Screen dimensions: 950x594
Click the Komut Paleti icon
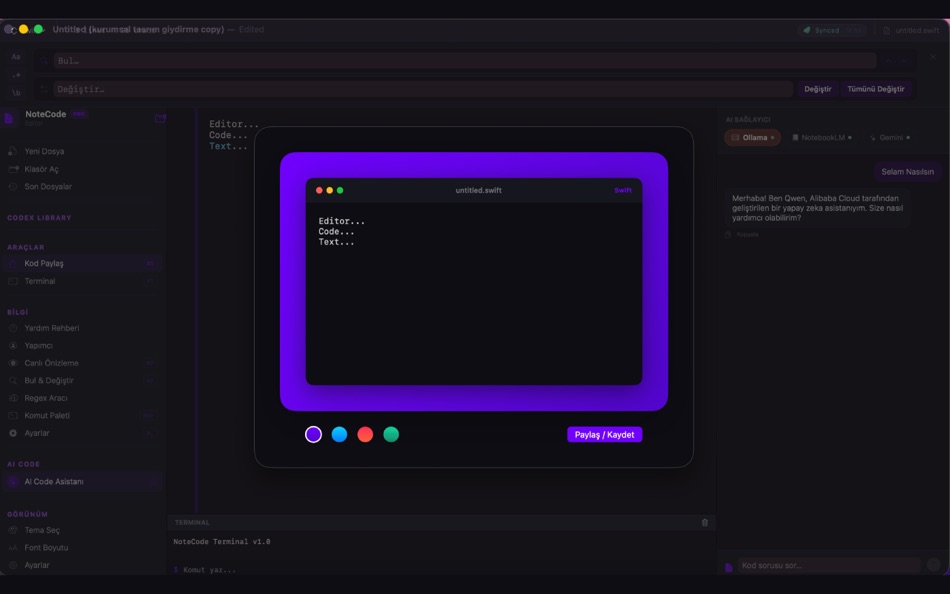13,416
